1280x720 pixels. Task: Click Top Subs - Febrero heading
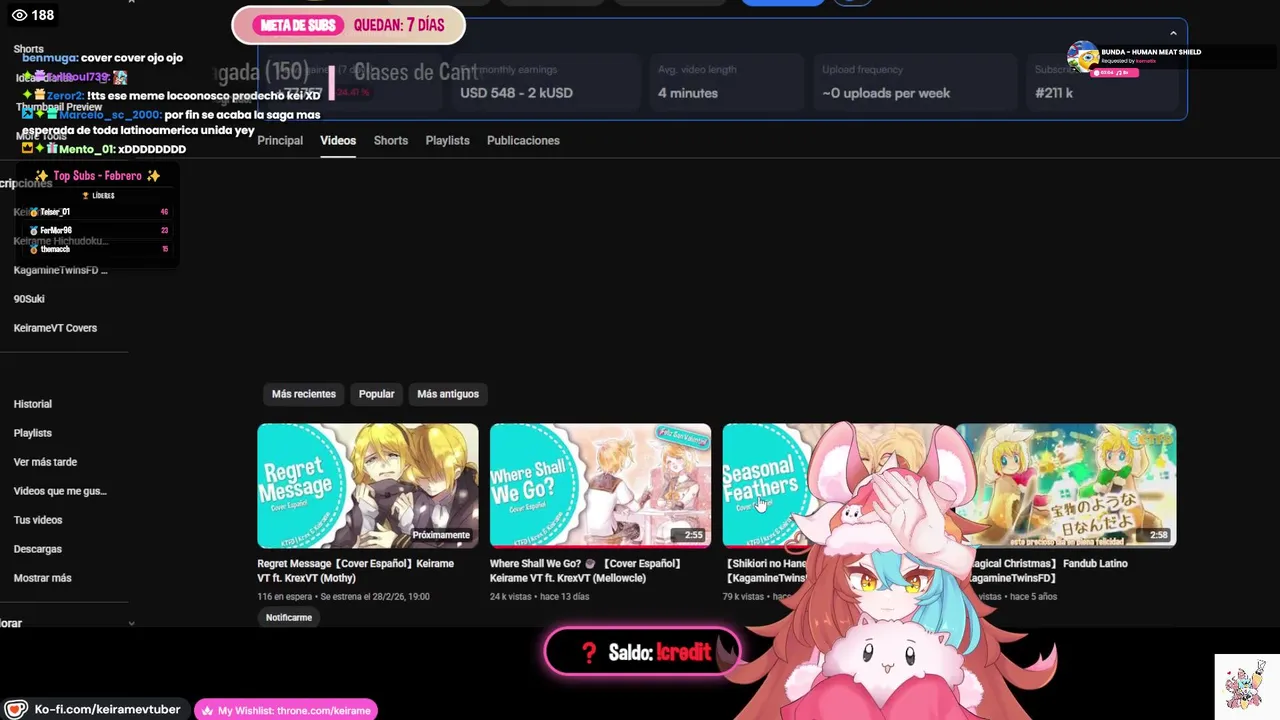(x=98, y=176)
